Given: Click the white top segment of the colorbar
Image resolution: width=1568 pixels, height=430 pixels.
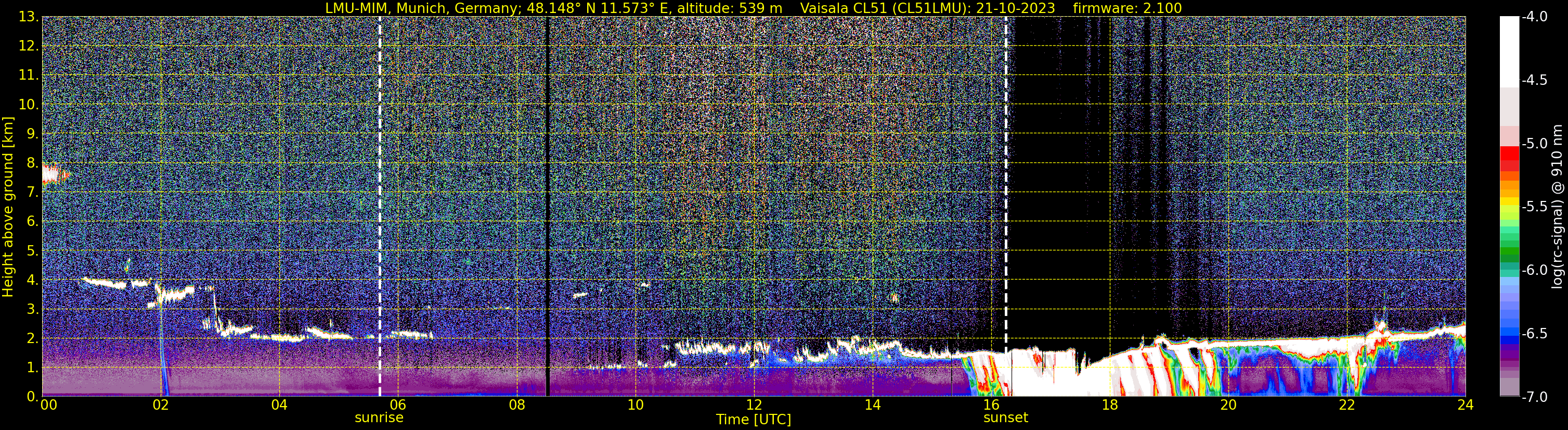Looking at the screenshot, I should pos(1509,53).
